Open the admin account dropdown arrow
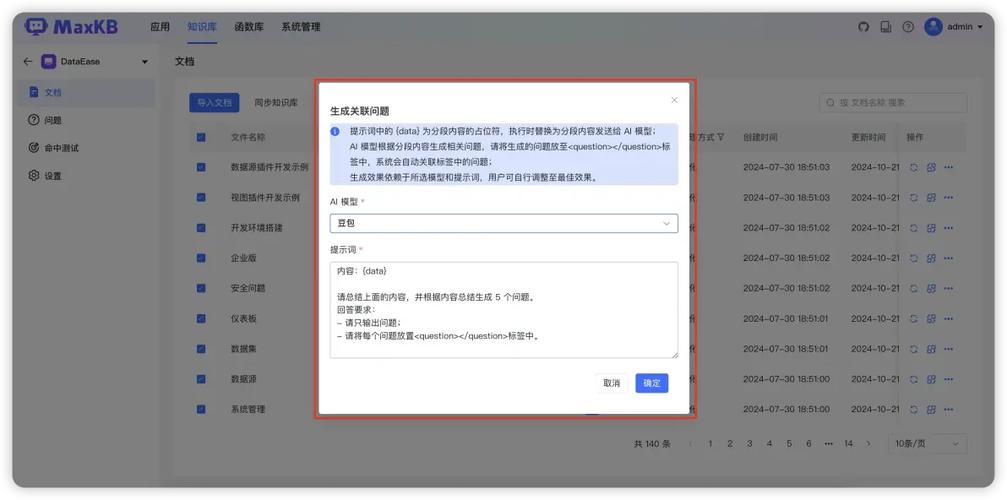Image resolution: width=1007 pixels, height=500 pixels. [980, 27]
